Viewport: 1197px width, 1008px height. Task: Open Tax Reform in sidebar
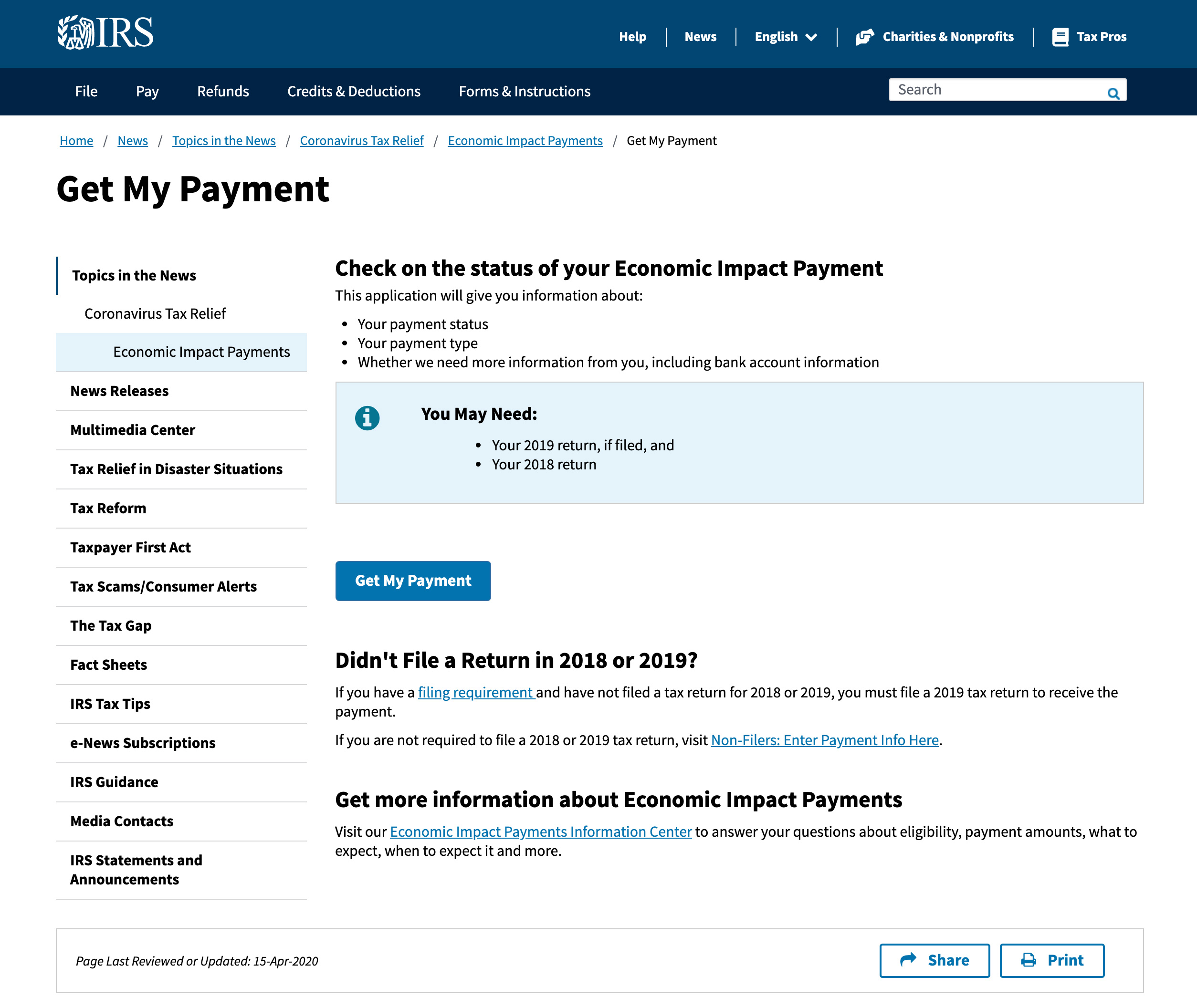182,509
